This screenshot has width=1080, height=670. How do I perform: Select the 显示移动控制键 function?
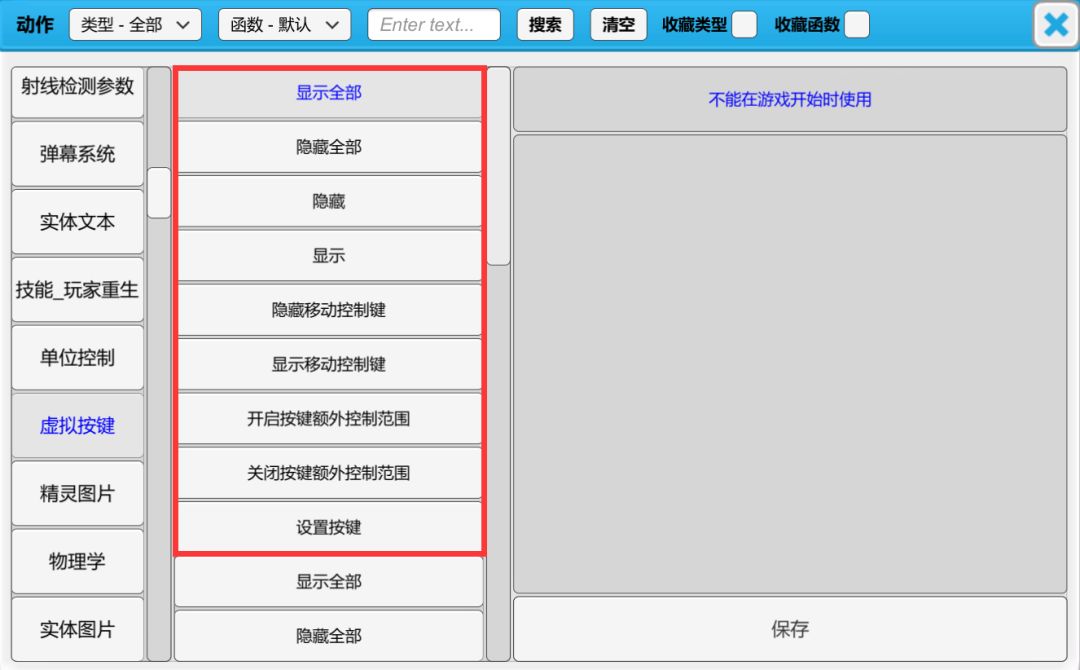(328, 364)
